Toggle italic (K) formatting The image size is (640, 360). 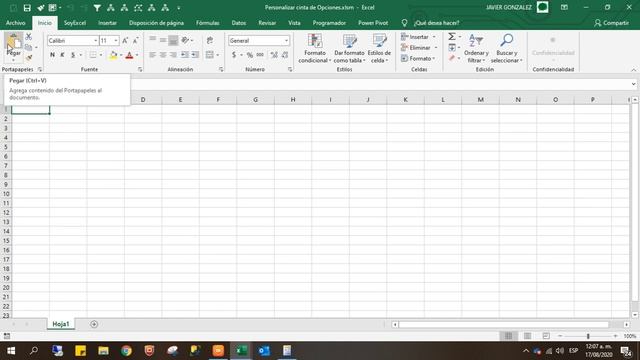[x=62, y=55]
